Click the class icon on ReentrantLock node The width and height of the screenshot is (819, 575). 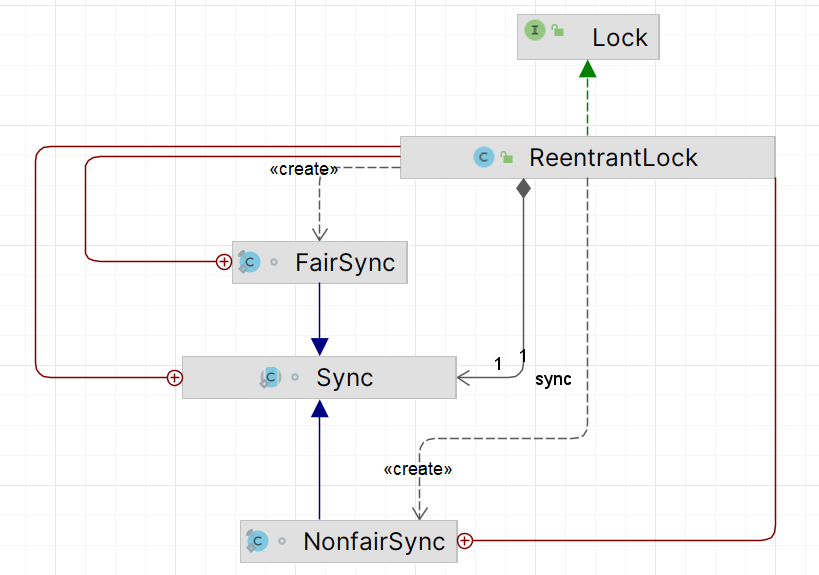tap(484, 157)
